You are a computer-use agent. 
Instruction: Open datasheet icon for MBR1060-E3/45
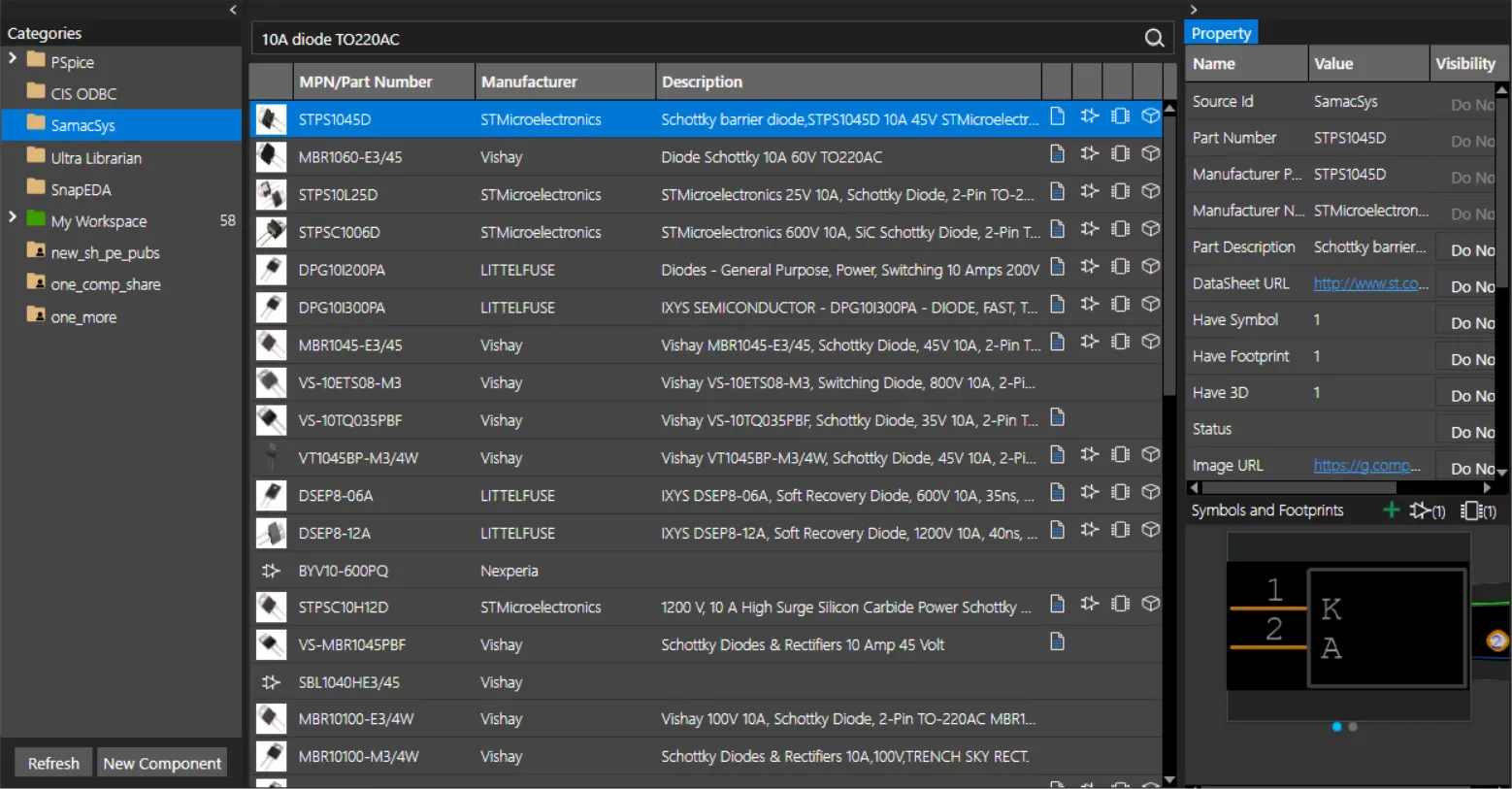coord(1058,153)
